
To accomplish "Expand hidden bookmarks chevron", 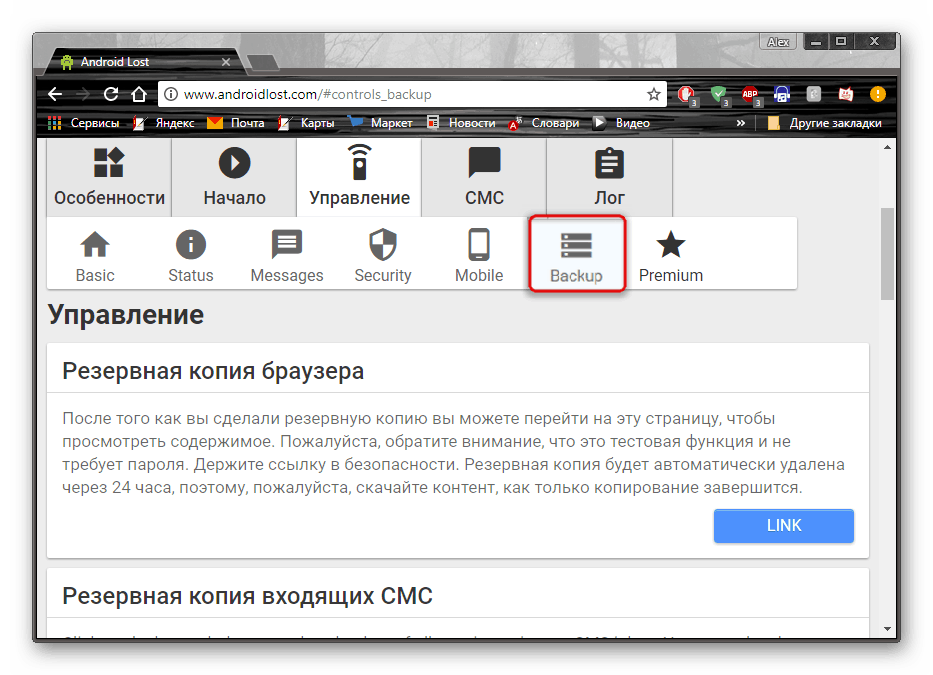I will click(x=741, y=123).
